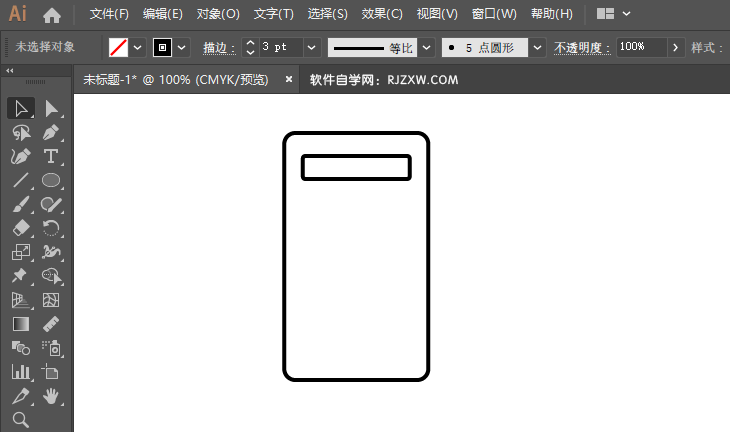Select the Hand tool
730x432 pixels.
click(x=51, y=396)
